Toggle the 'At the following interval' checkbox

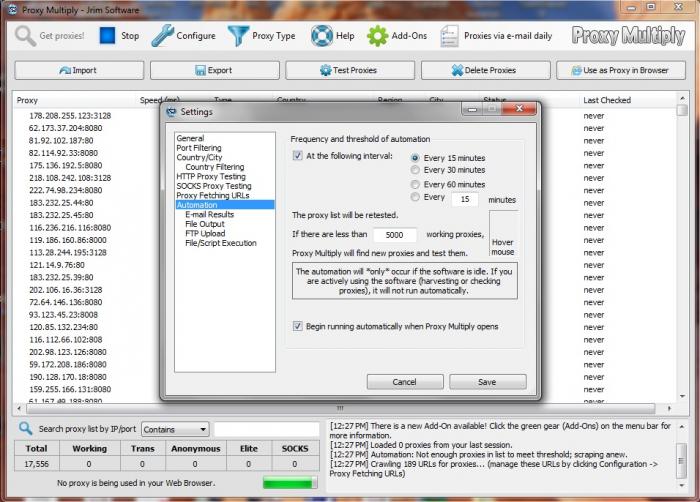(x=297, y=155)
